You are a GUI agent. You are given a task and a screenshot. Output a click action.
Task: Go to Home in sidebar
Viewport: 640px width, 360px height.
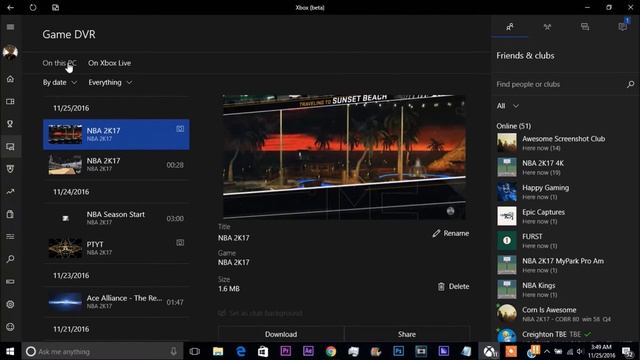tap(10, 79)
